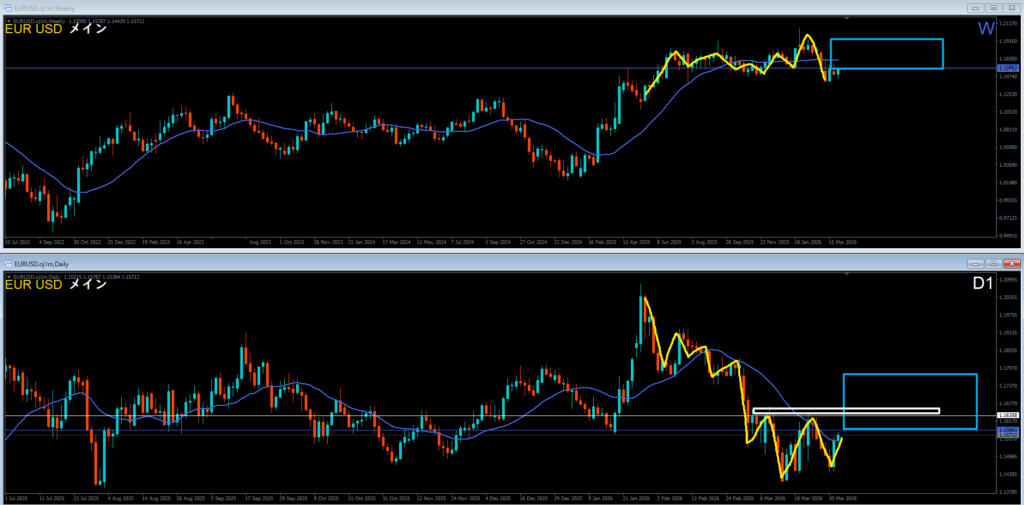Select the white D1 timeframe label
This screenshot has width=1024, height=505.
(984, 284)
